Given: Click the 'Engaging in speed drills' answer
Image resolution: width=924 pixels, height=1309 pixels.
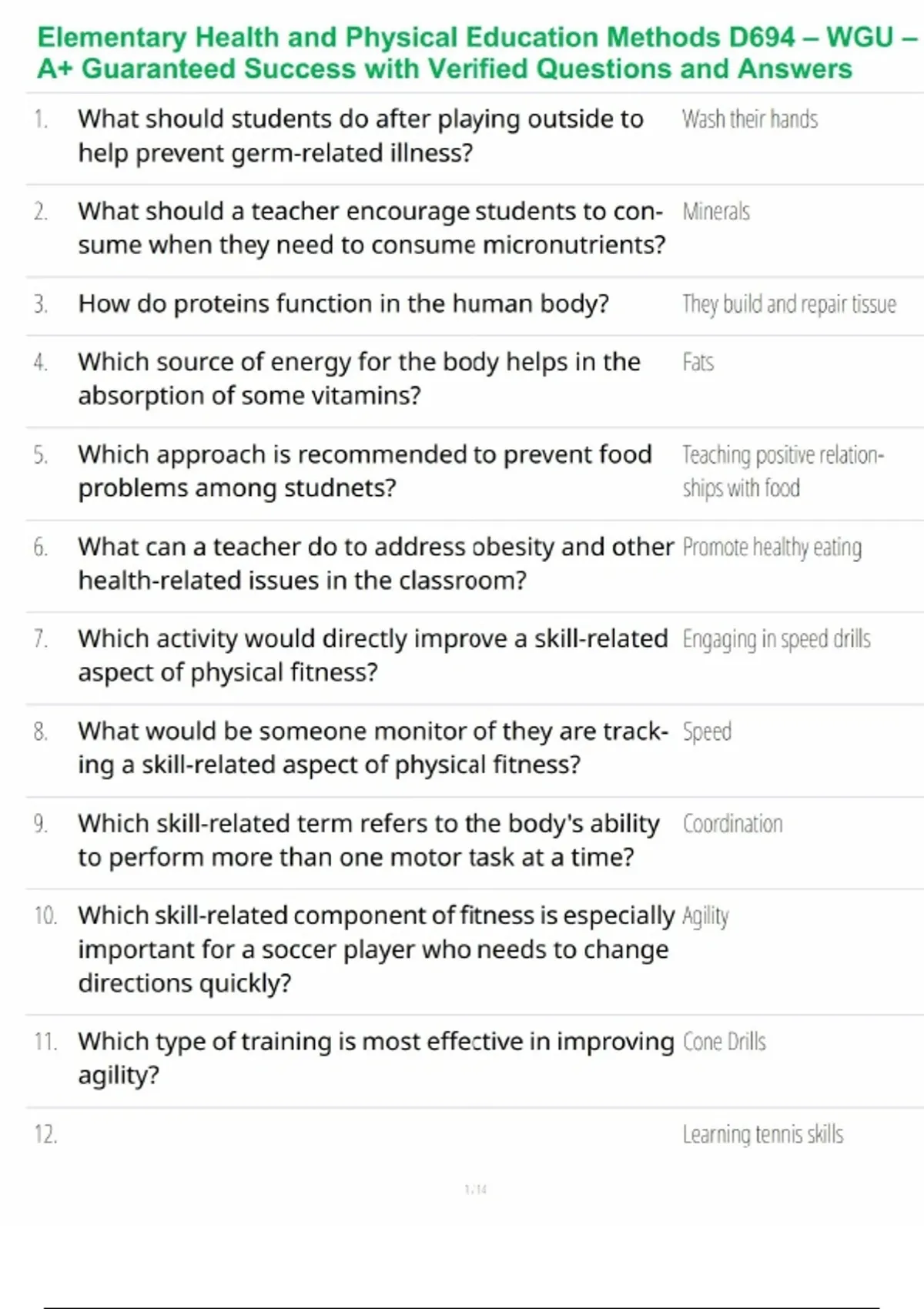Looking at the screenshot, I should pyautogui.click(x=776, y=639).
